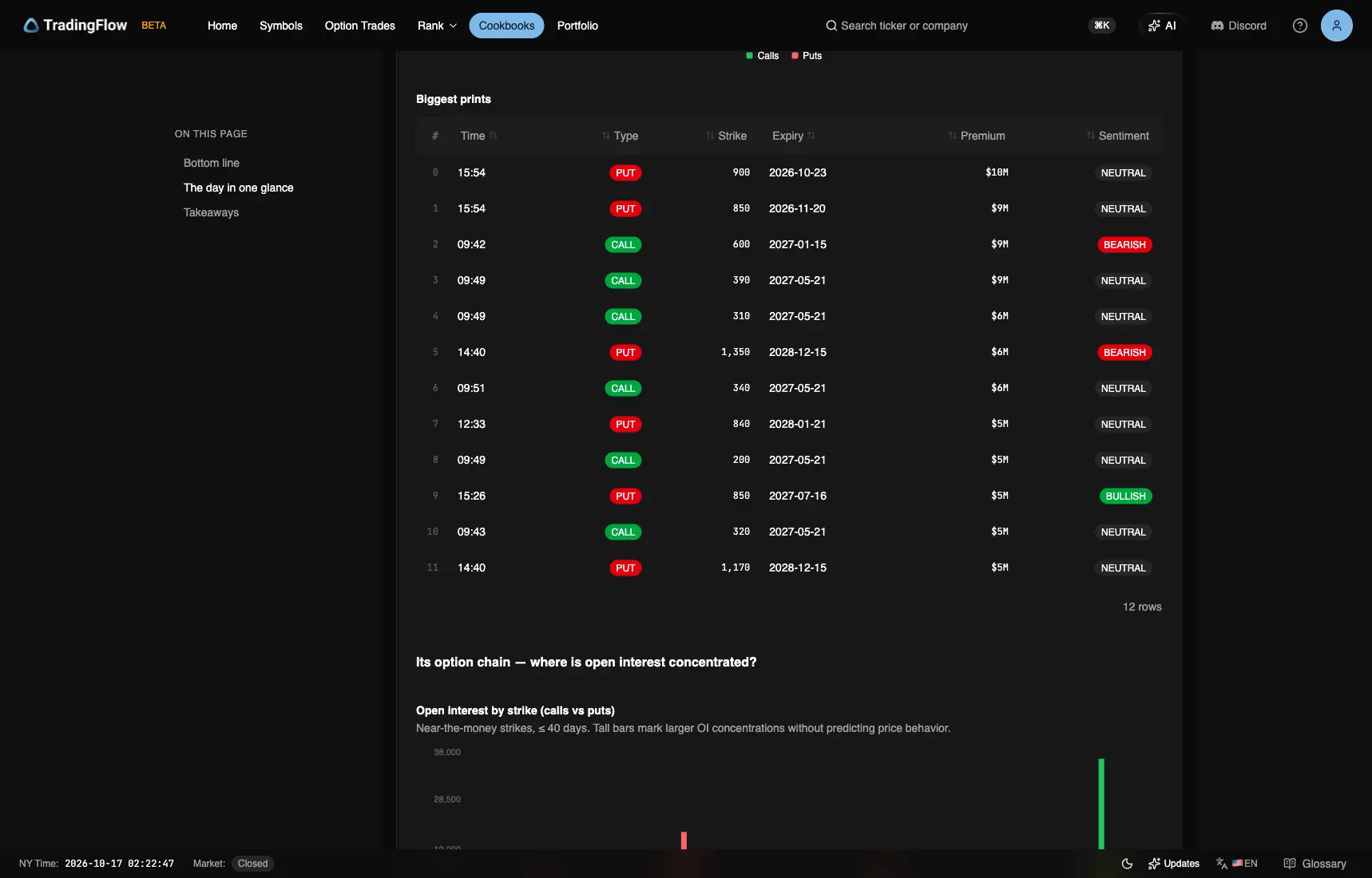
Task: Open the Symbols page
Action: tap(281, 26)
